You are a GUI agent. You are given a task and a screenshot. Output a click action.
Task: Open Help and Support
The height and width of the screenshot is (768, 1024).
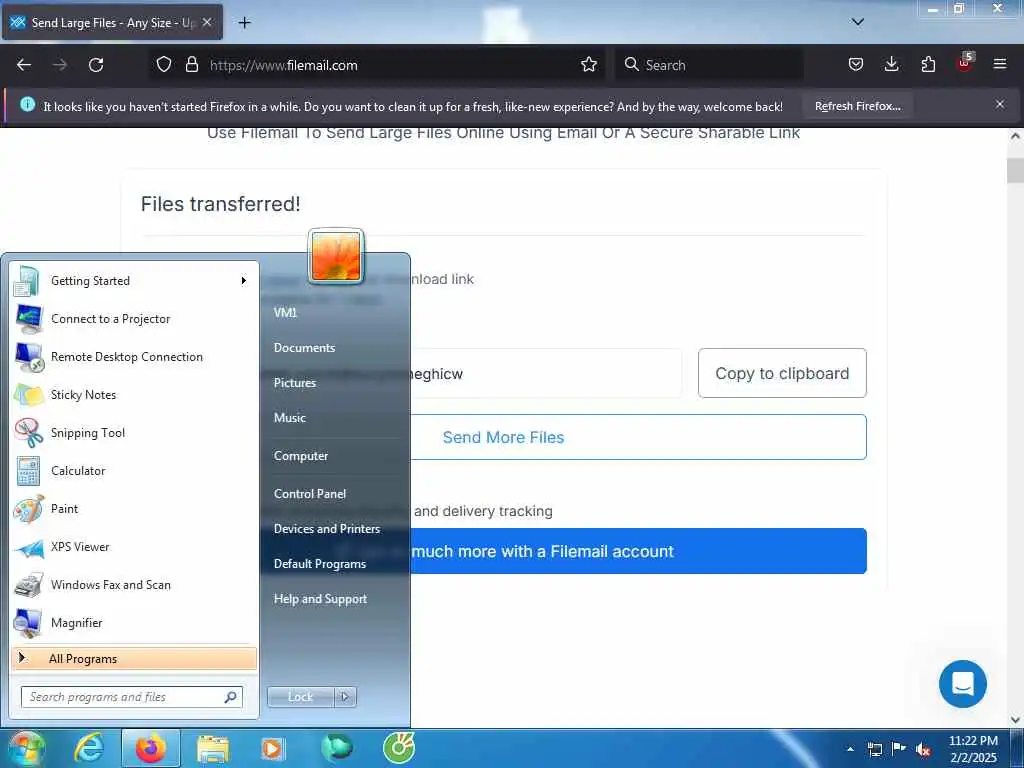[x=320, y=599]
